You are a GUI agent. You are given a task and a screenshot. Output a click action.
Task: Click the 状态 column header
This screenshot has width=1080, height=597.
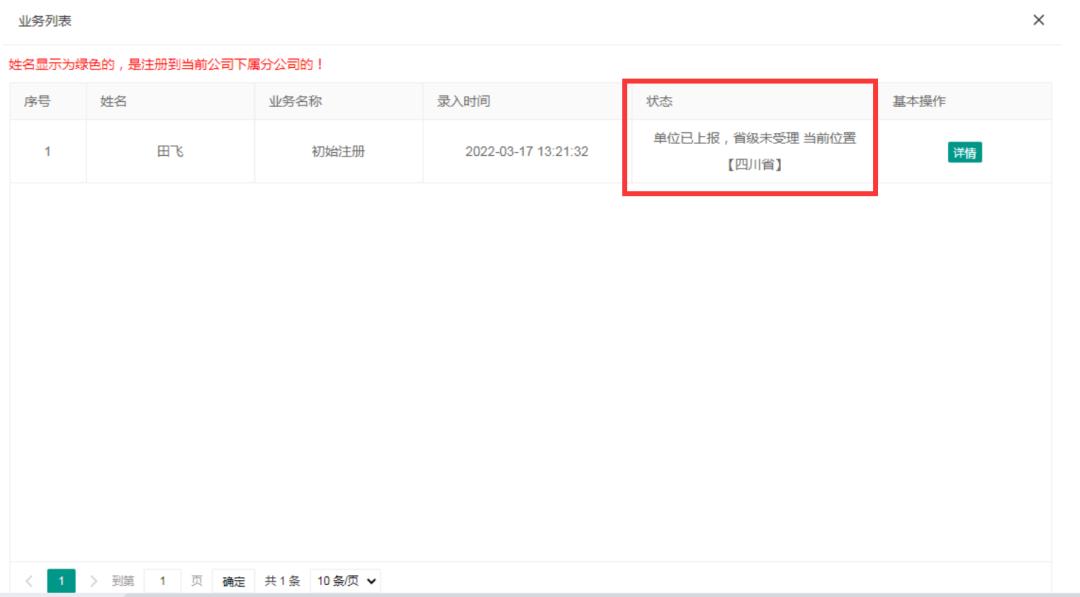pos(660,101)
